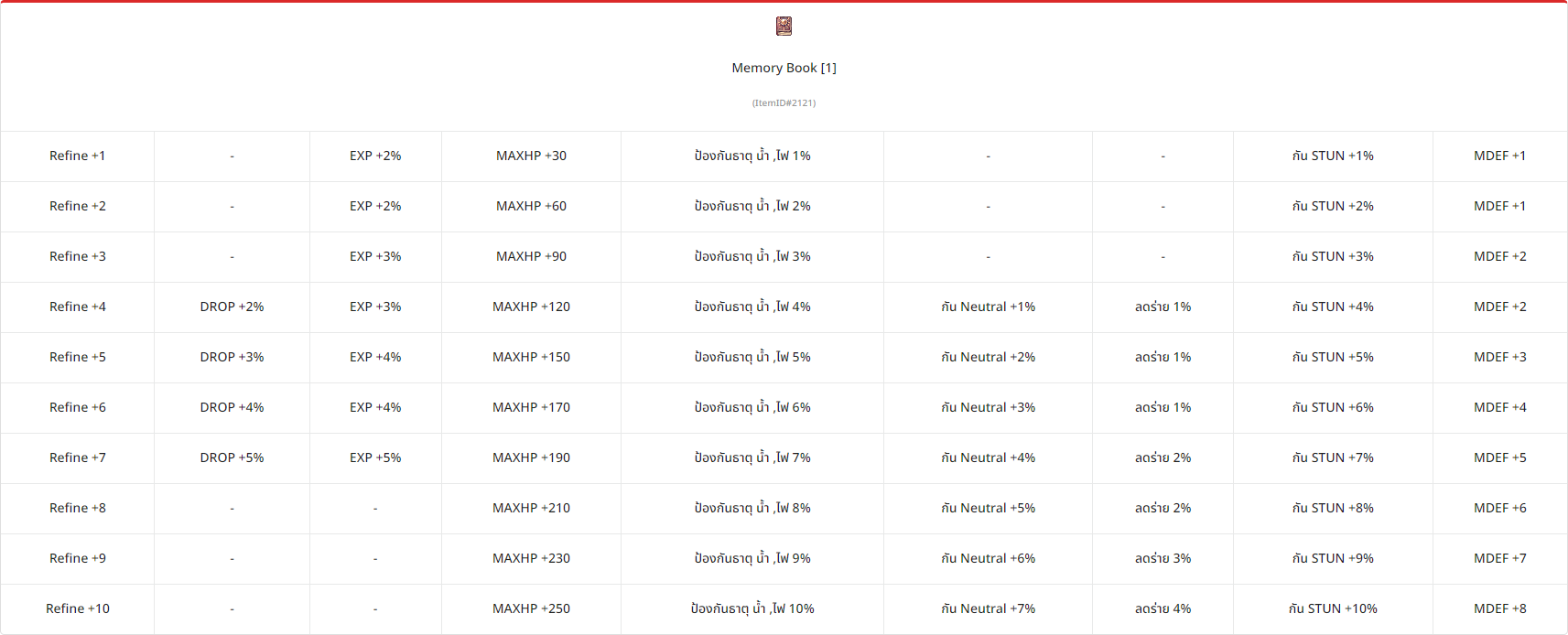Click the "MDEF +3" cell

(1499, 357)
